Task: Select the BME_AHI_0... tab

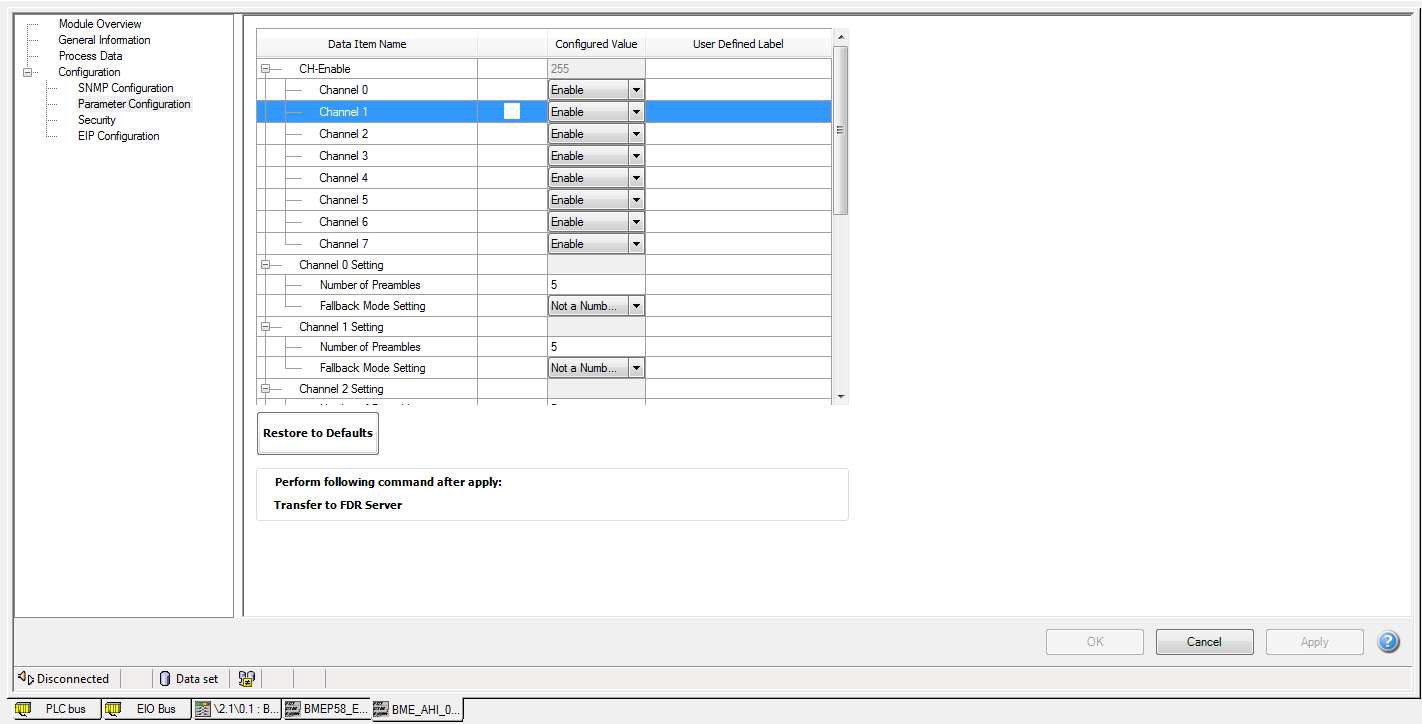Action: click(416, 710)
